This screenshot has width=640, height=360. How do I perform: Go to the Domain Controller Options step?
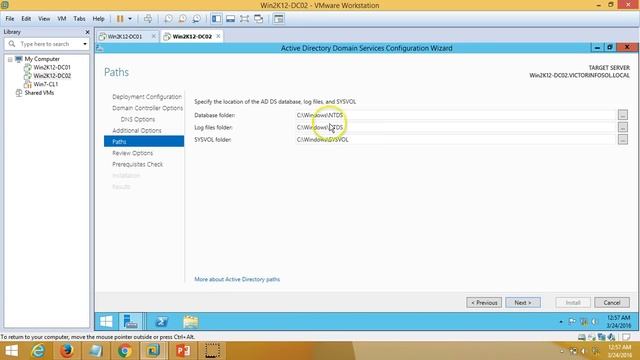tap(147, 108)
